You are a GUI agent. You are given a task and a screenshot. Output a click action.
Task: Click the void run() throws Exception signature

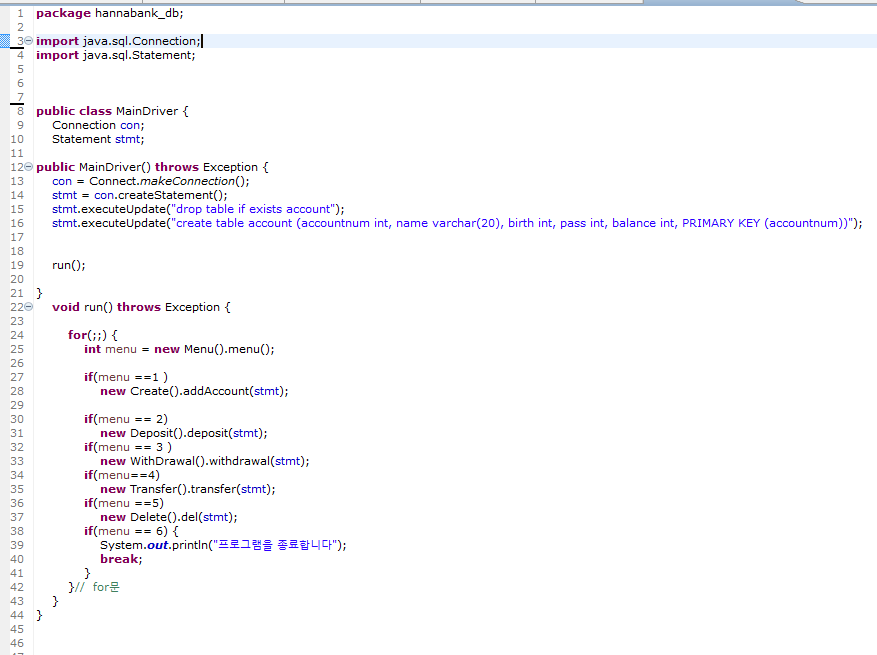(x=141, y=307)
